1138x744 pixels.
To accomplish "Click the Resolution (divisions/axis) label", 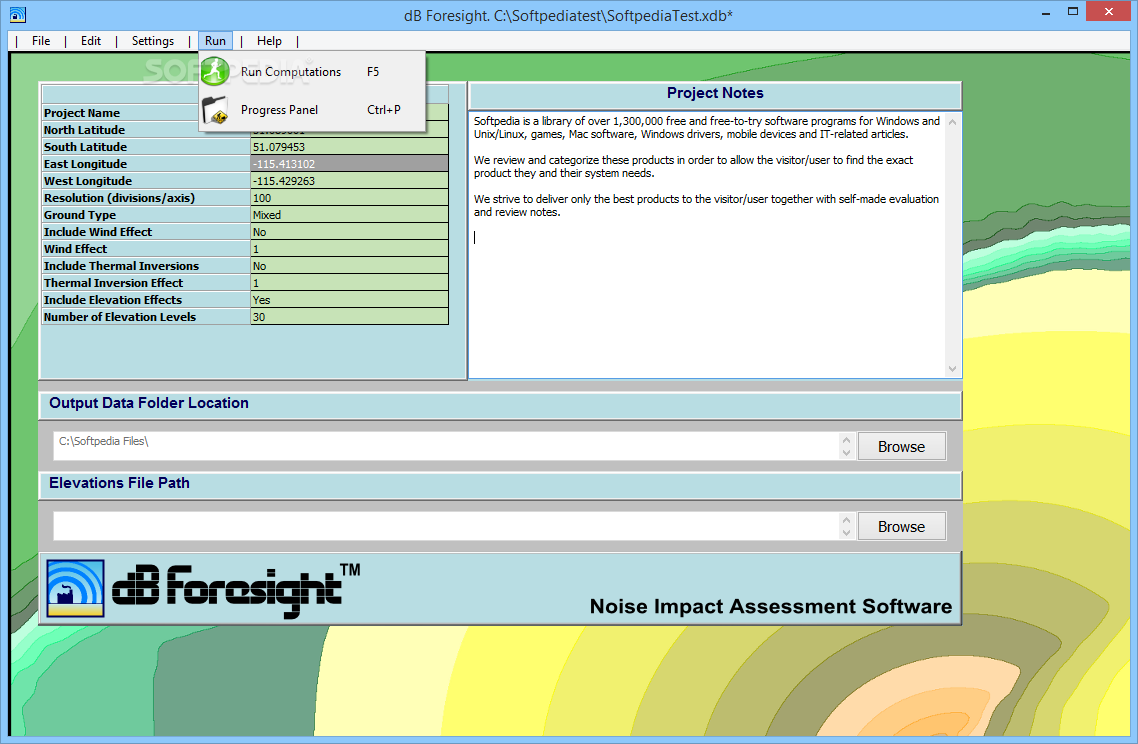I will click(x=119, y=197).
